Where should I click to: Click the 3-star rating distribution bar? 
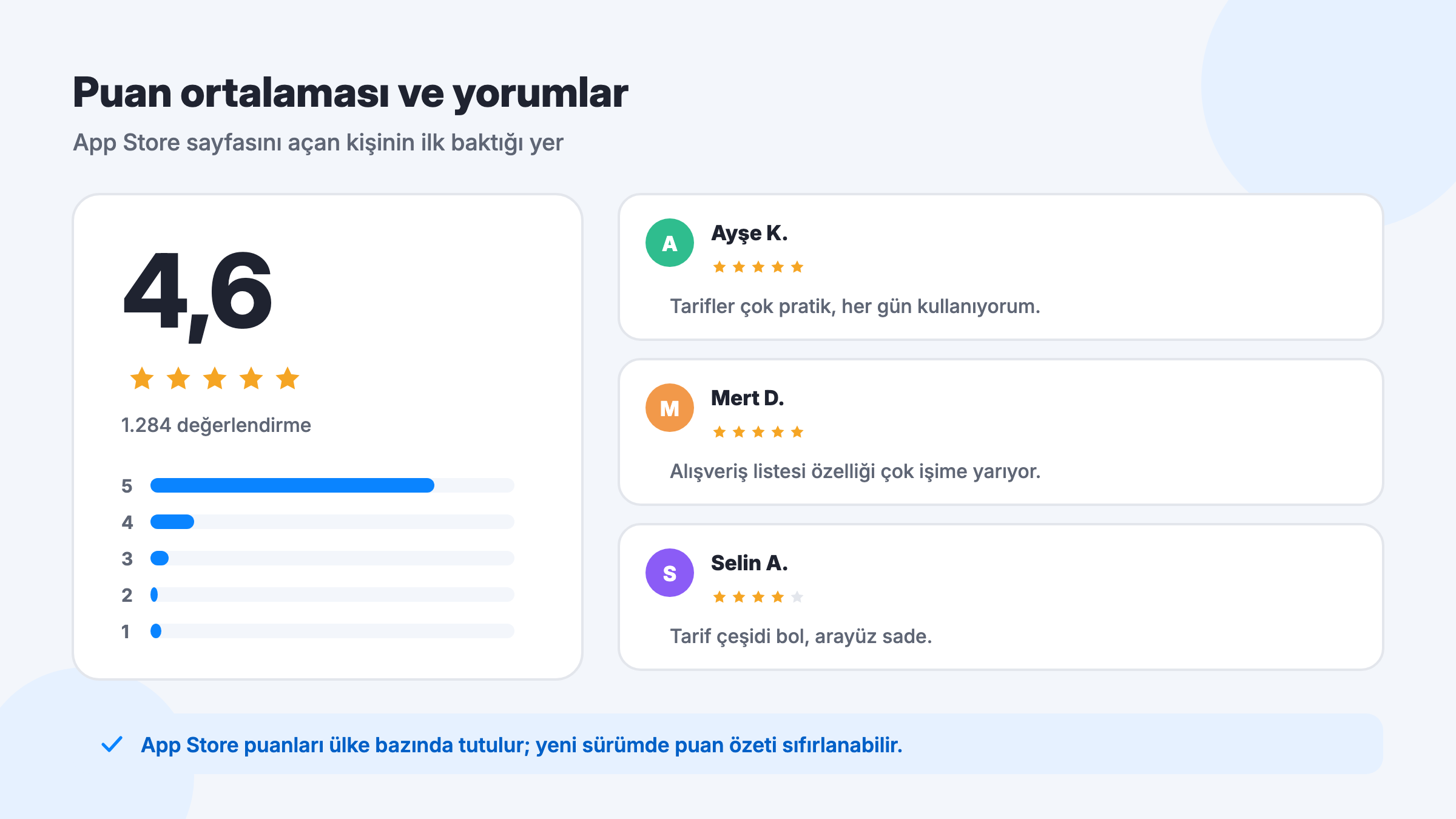(332, 558)
